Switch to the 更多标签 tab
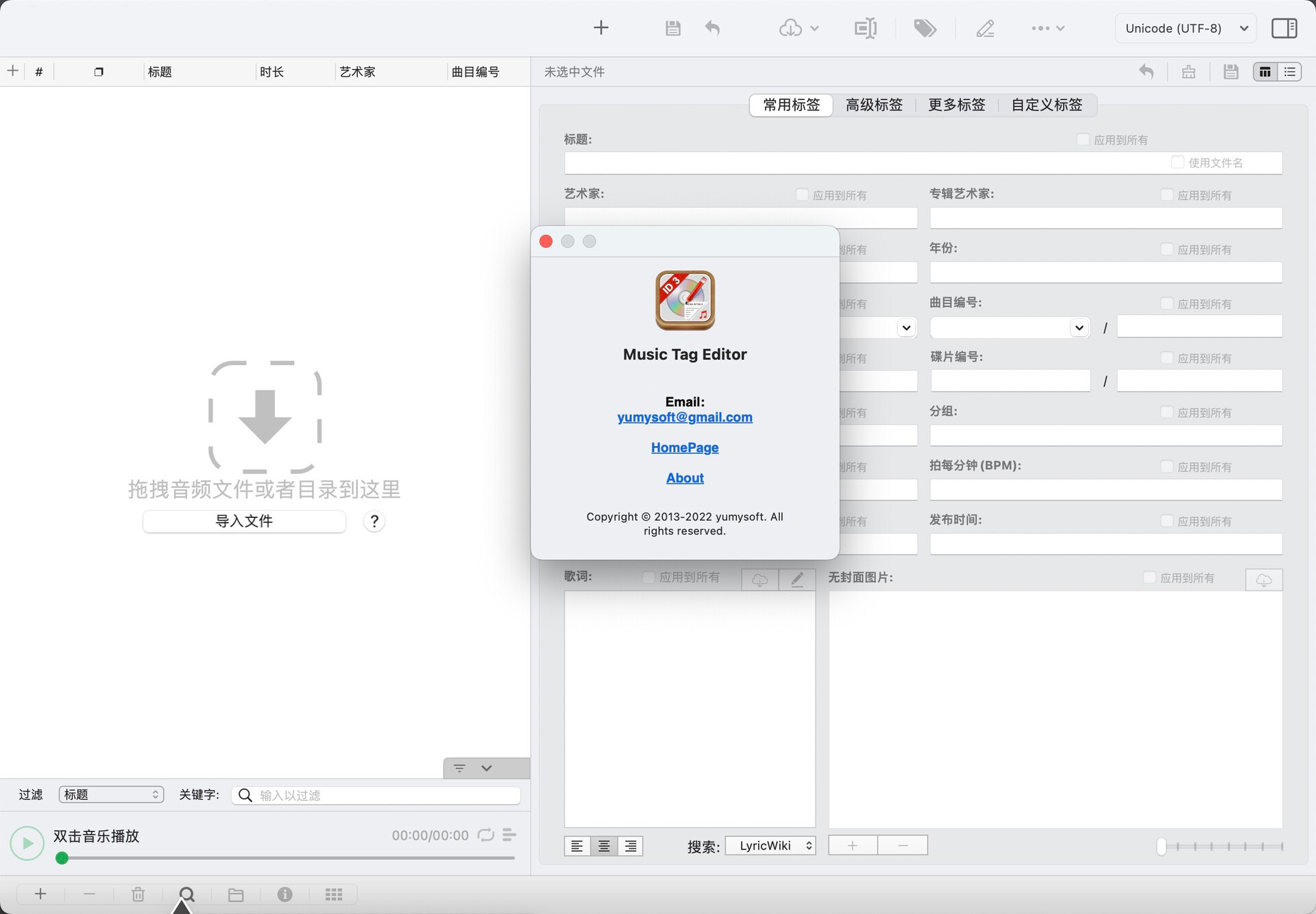 (x=957, y=105)
